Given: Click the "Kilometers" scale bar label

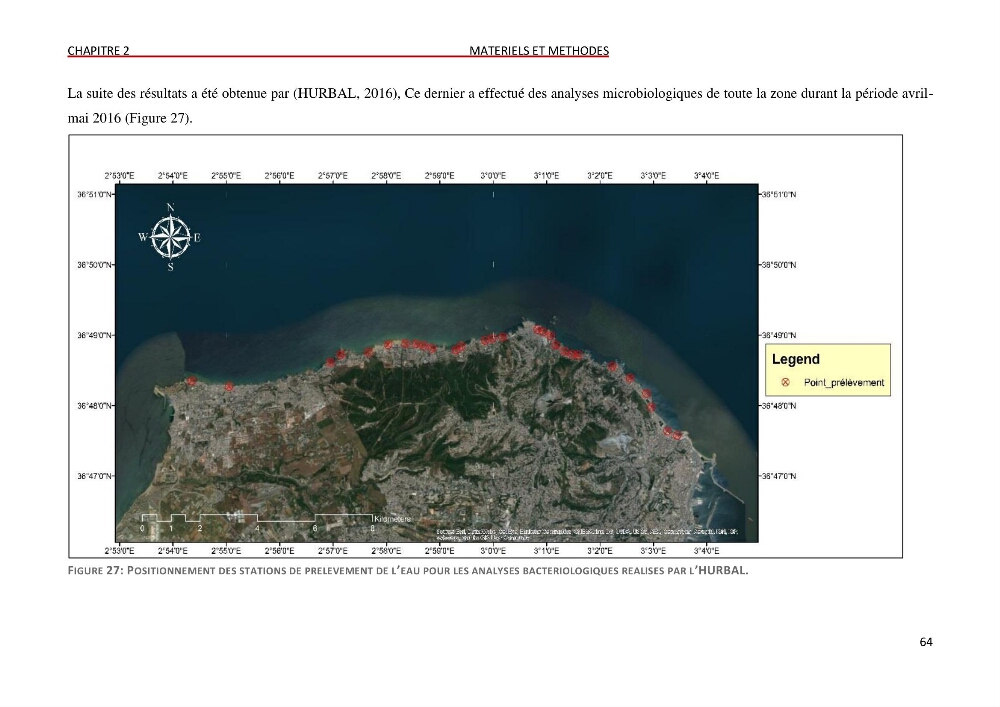Looking at the screenshot, I should [393, 519].
